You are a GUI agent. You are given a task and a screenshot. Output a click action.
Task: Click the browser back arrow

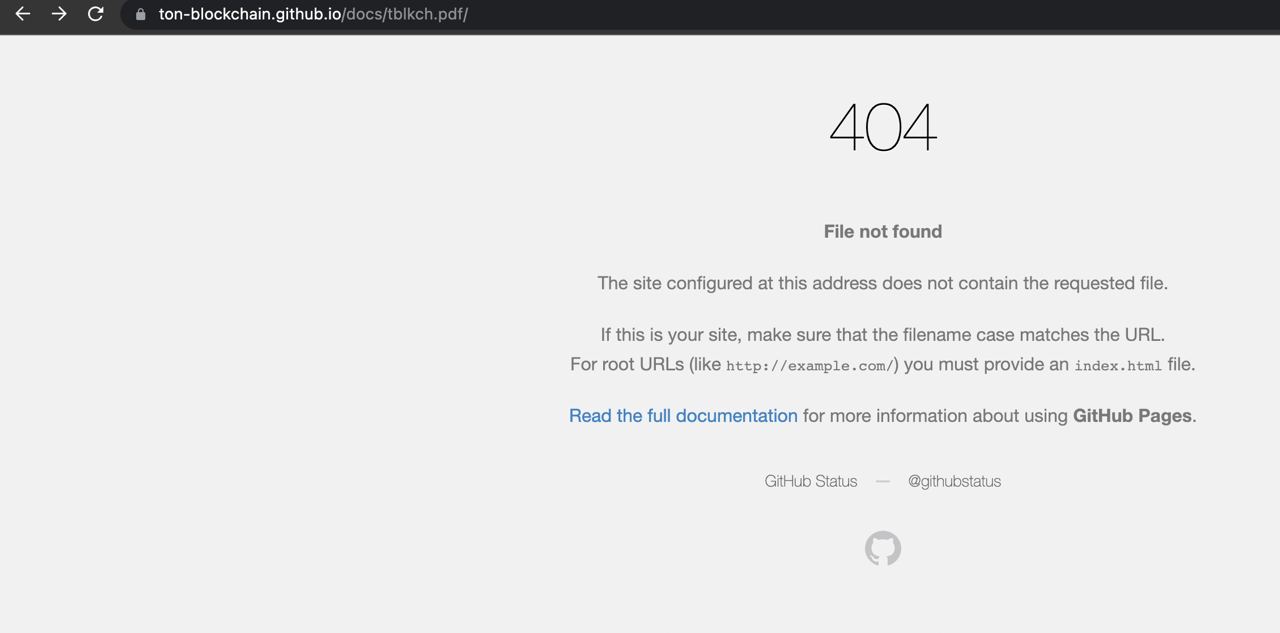coord(22,14)
